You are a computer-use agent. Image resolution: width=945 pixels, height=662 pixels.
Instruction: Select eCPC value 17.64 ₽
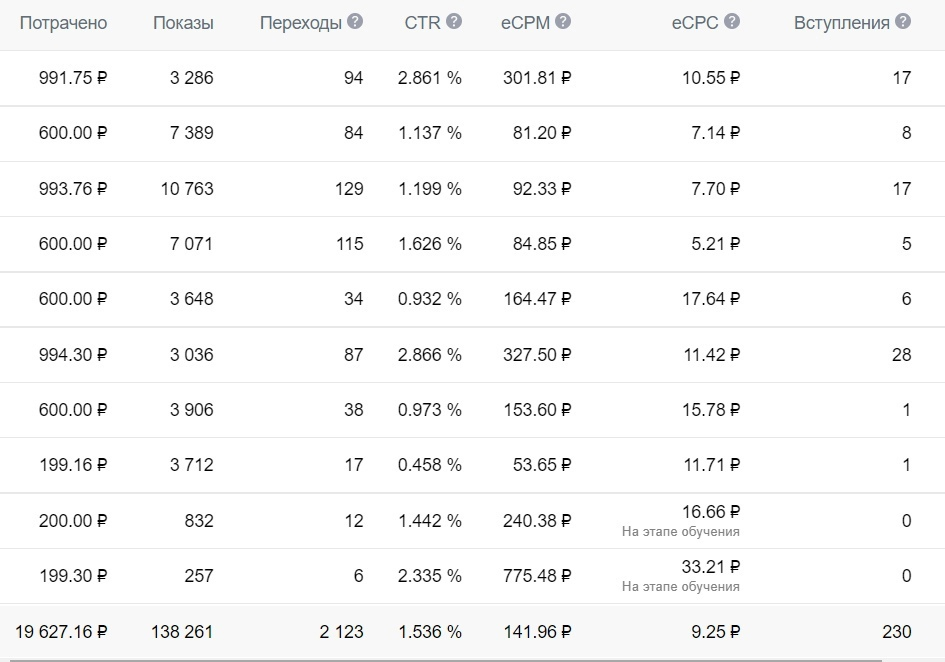711,298
